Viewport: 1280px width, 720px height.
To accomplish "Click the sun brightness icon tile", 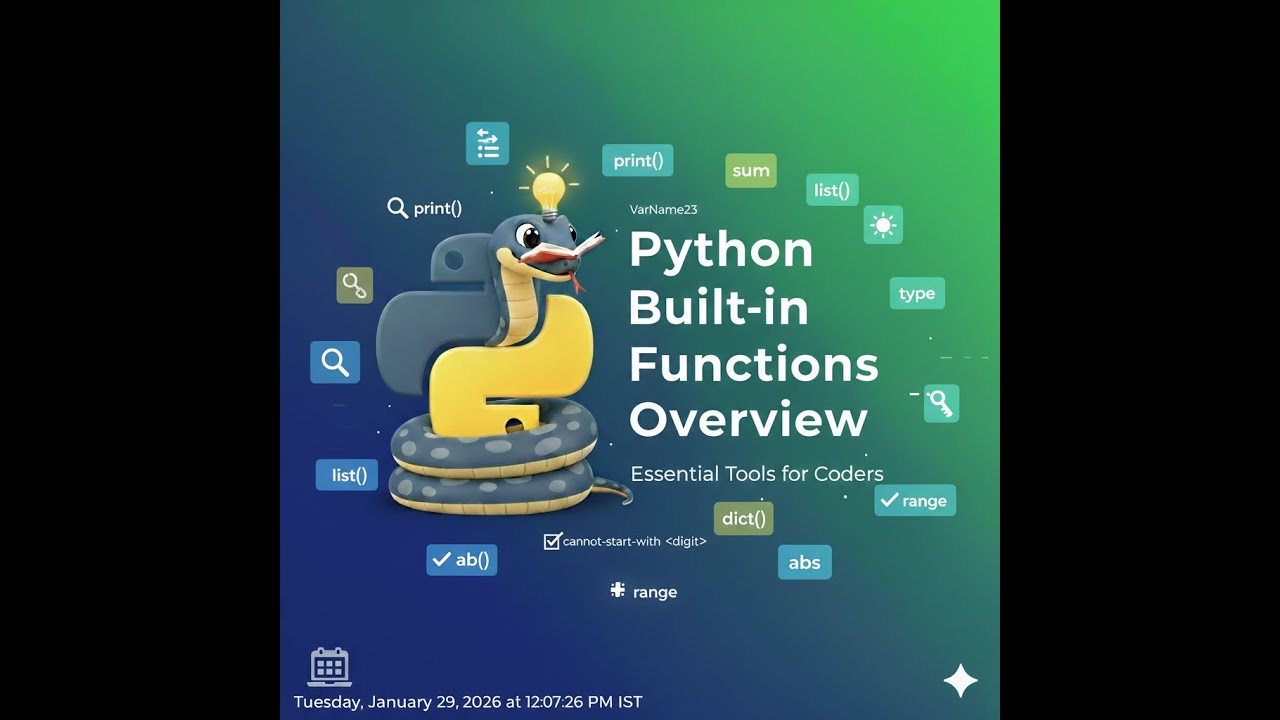I will (883, 225).
